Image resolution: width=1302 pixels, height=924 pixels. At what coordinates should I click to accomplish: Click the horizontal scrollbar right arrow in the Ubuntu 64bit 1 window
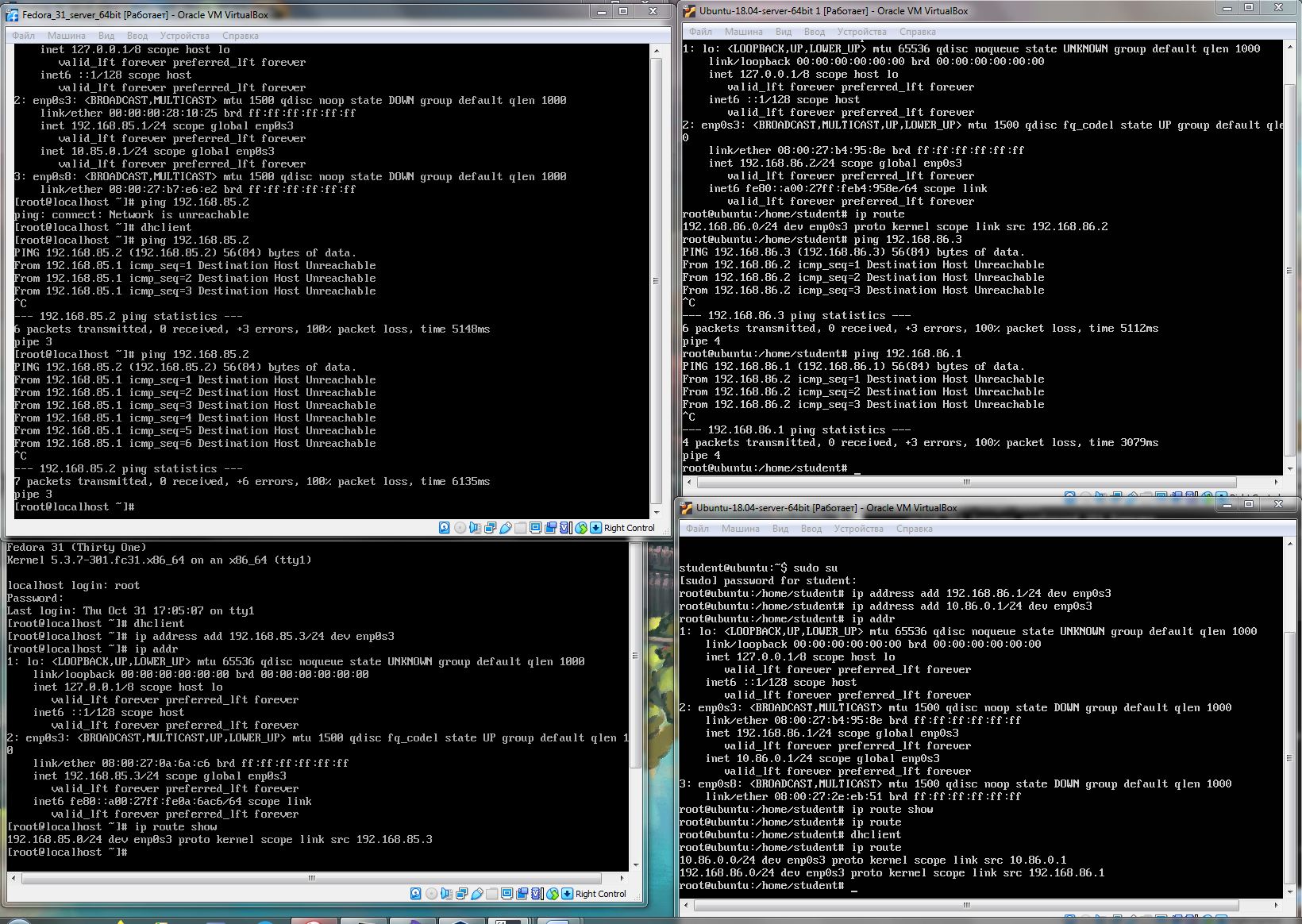coord(1276,482)
